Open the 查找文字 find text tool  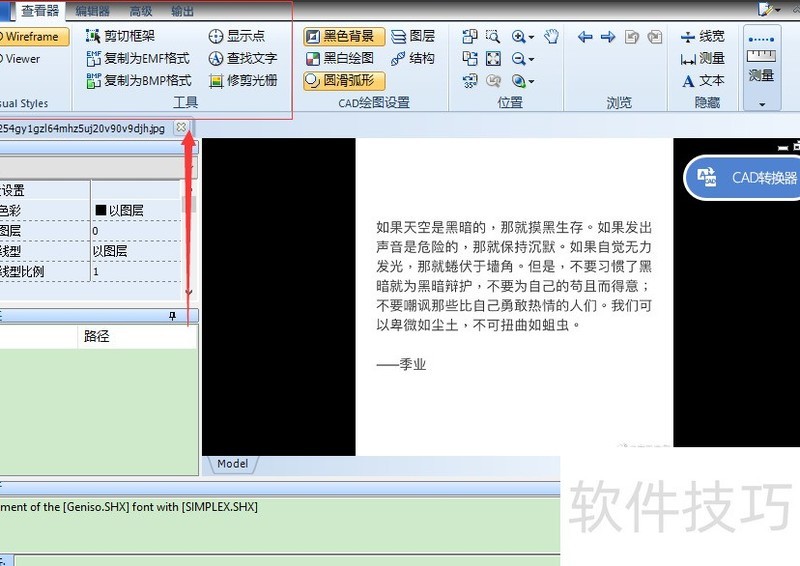pyautogui.click(x=243, y=58)
